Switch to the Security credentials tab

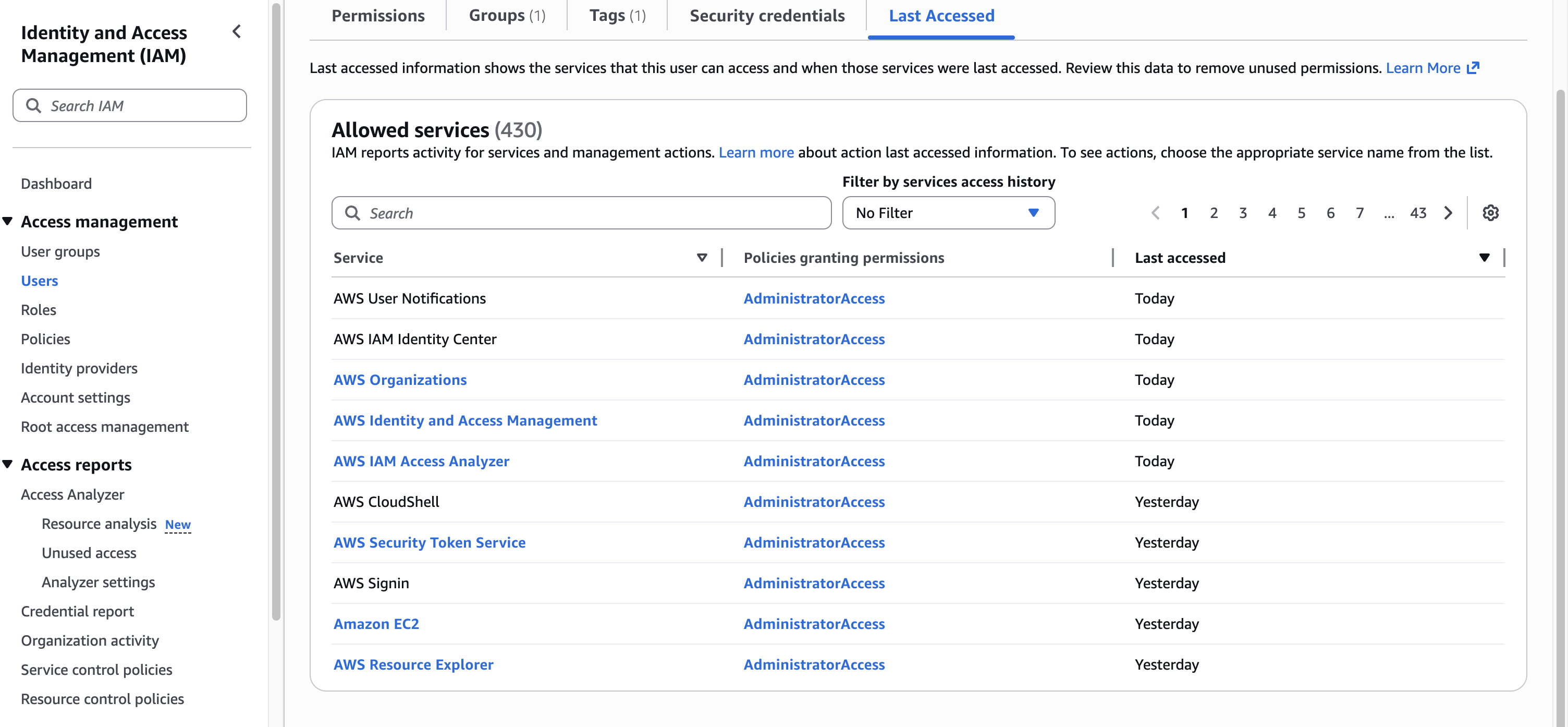pyautogui.click(x=766, y=16)
